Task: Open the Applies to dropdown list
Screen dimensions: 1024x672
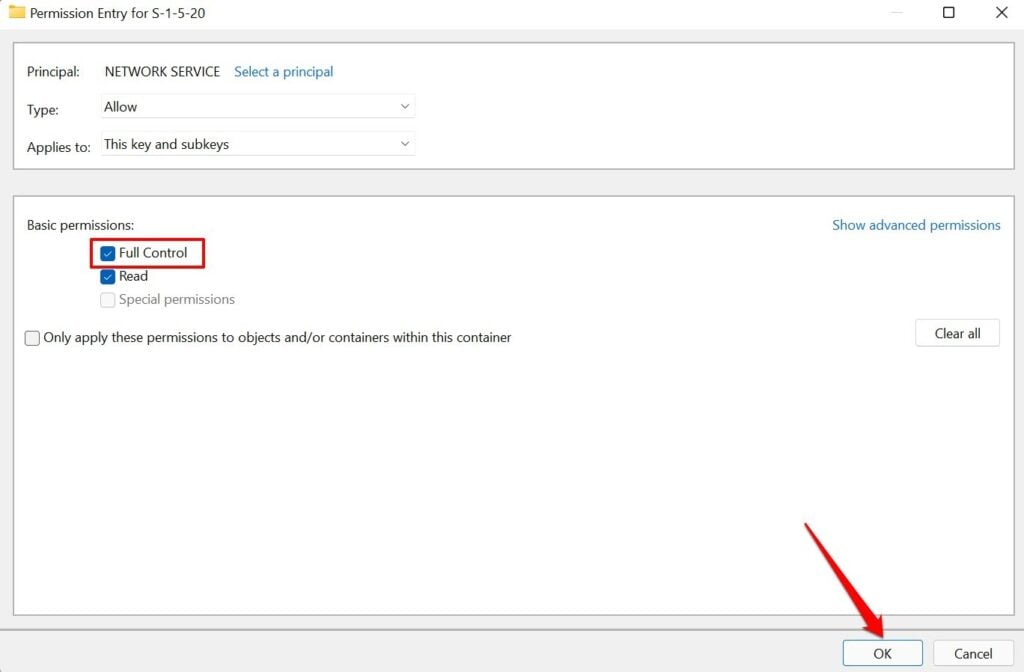Action: [x=258, y=144]
